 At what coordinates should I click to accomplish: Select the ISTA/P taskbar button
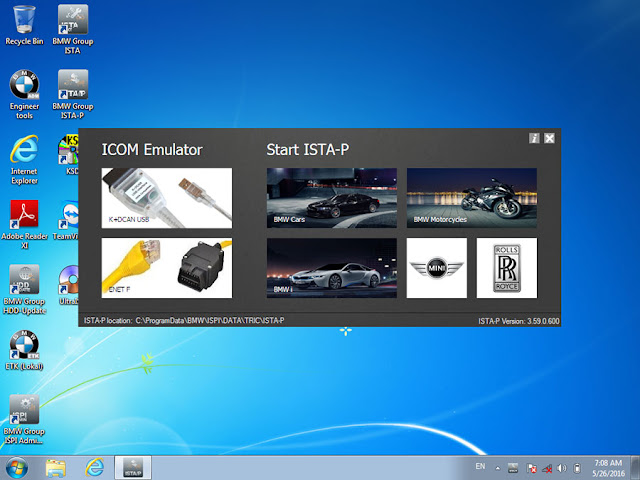click(x=133, y=468)
